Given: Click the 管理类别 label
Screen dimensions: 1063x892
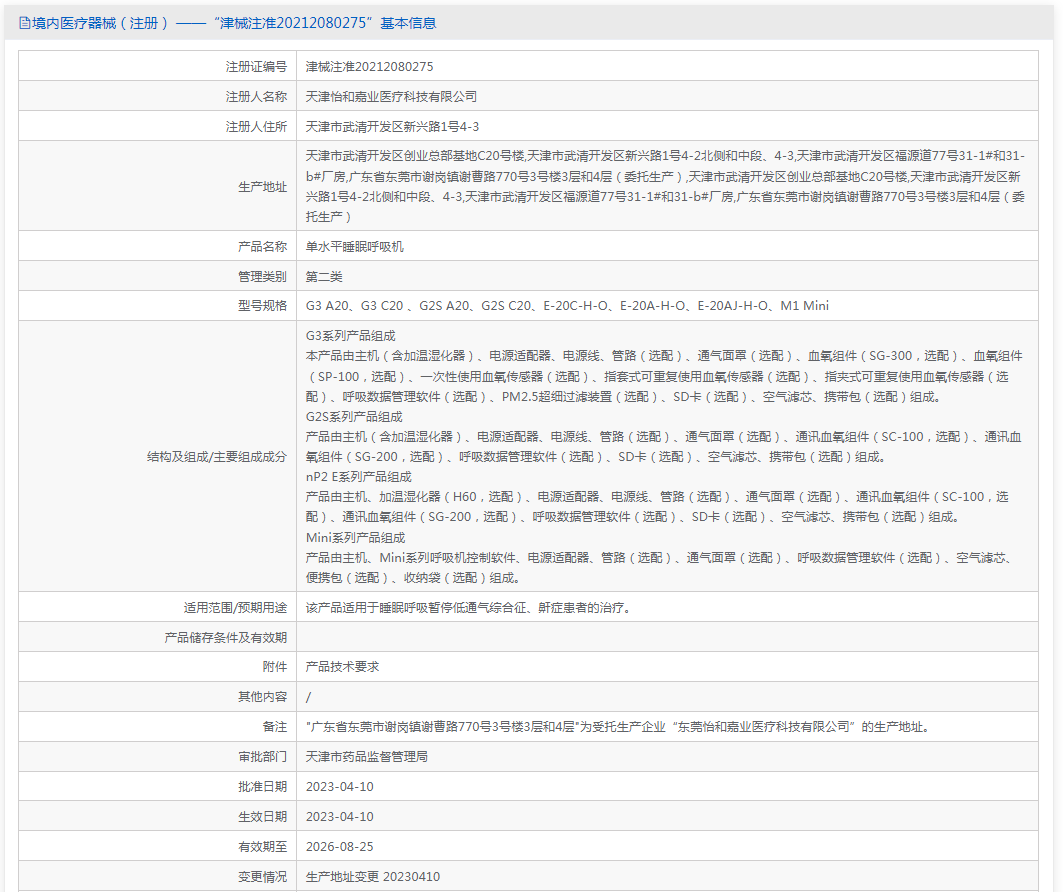Looking at the screenshot, I should click(x=262, y=276).
